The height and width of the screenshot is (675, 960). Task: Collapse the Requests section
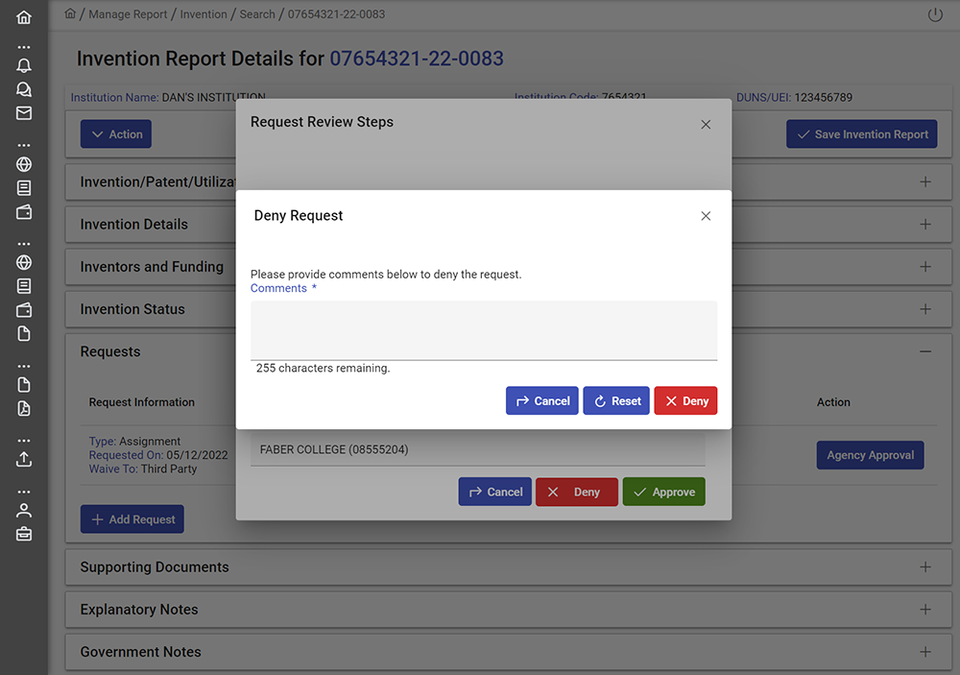coord(924,351)
